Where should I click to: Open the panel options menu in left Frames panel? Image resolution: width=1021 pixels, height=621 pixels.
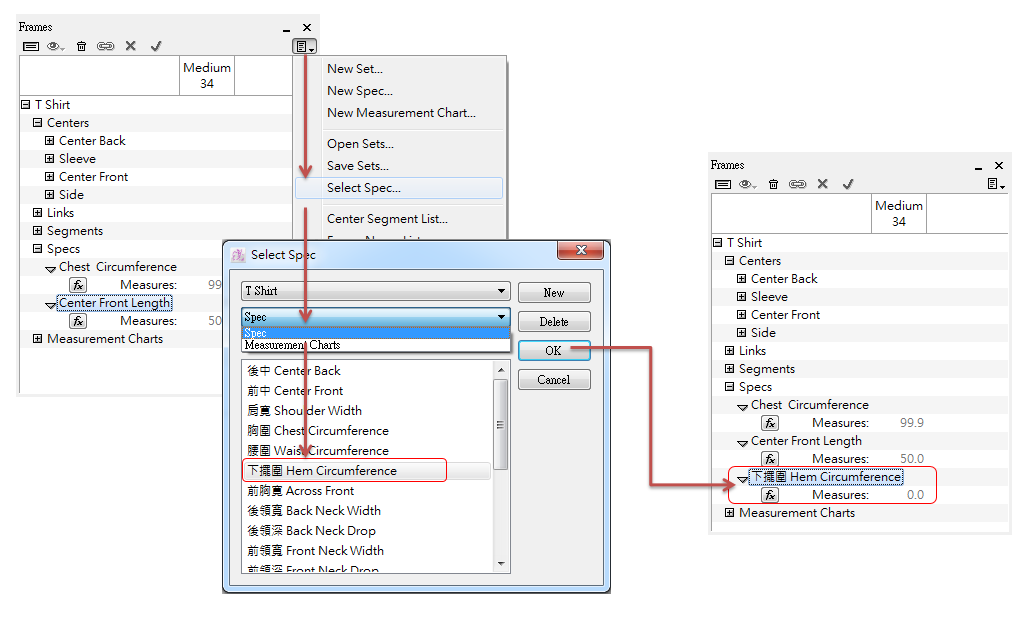(304, 46)
